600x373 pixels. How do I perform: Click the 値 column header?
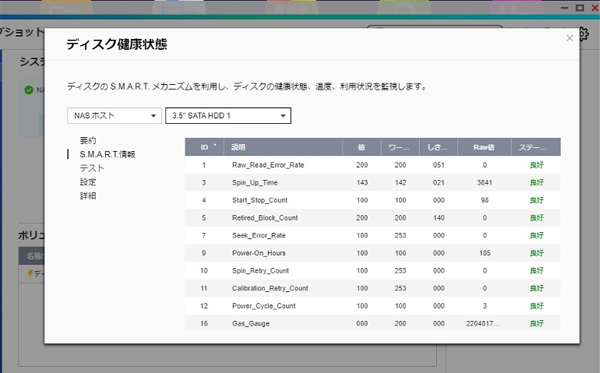click(362, 147)
